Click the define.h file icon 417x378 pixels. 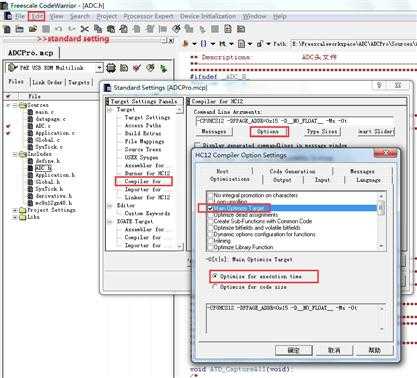[x=30, y=161]
